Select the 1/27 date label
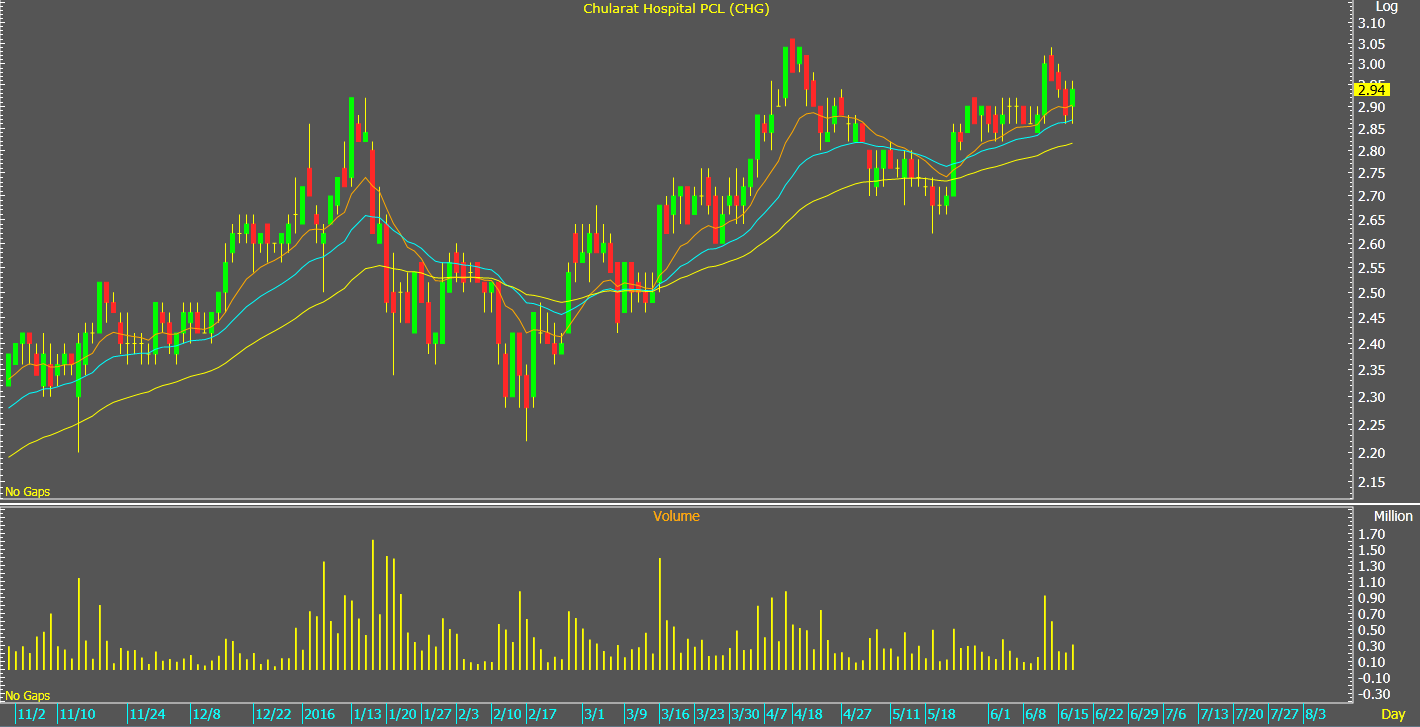 click(437, 714)
